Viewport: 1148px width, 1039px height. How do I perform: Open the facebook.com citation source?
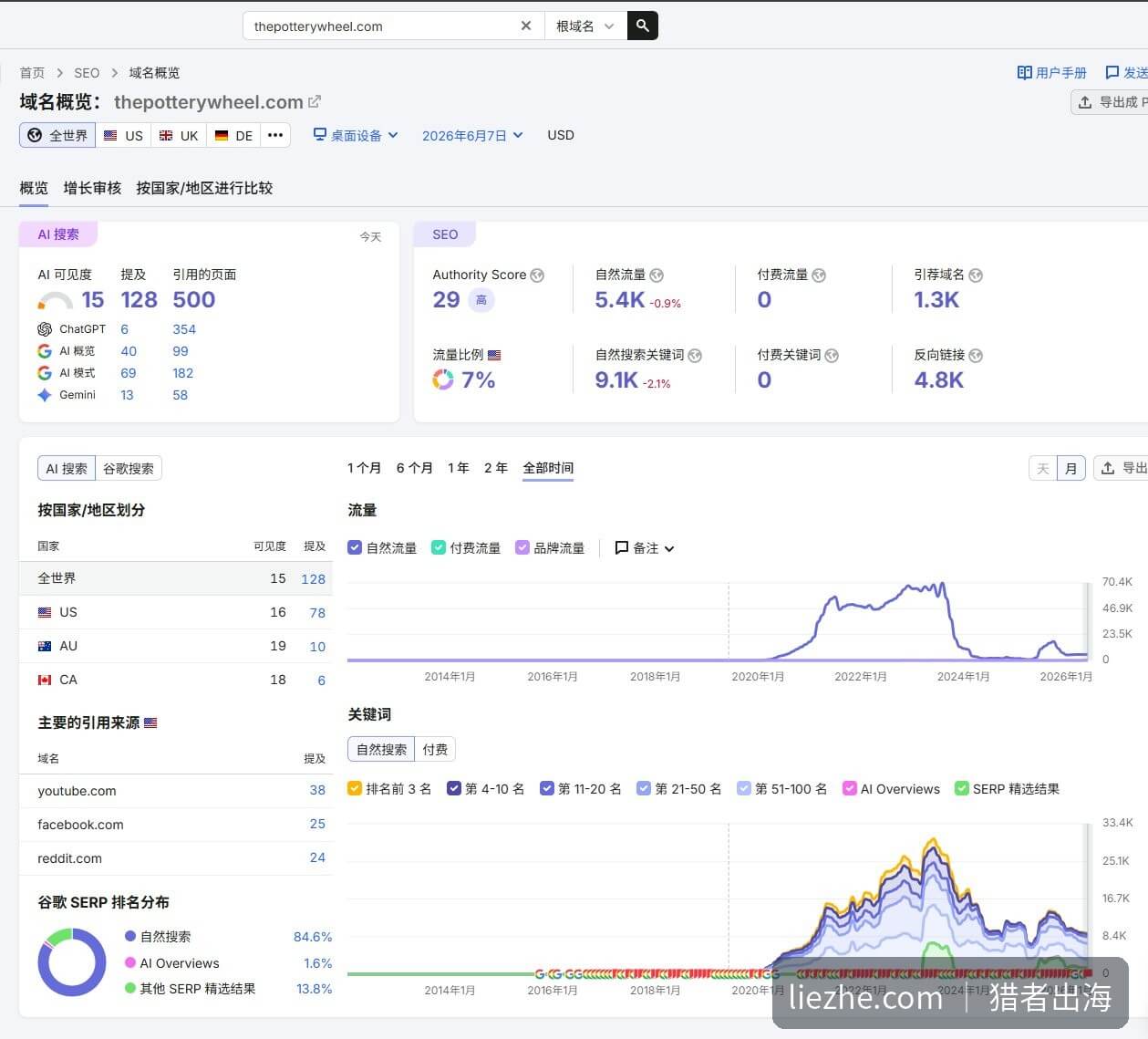tap(80, 825)
